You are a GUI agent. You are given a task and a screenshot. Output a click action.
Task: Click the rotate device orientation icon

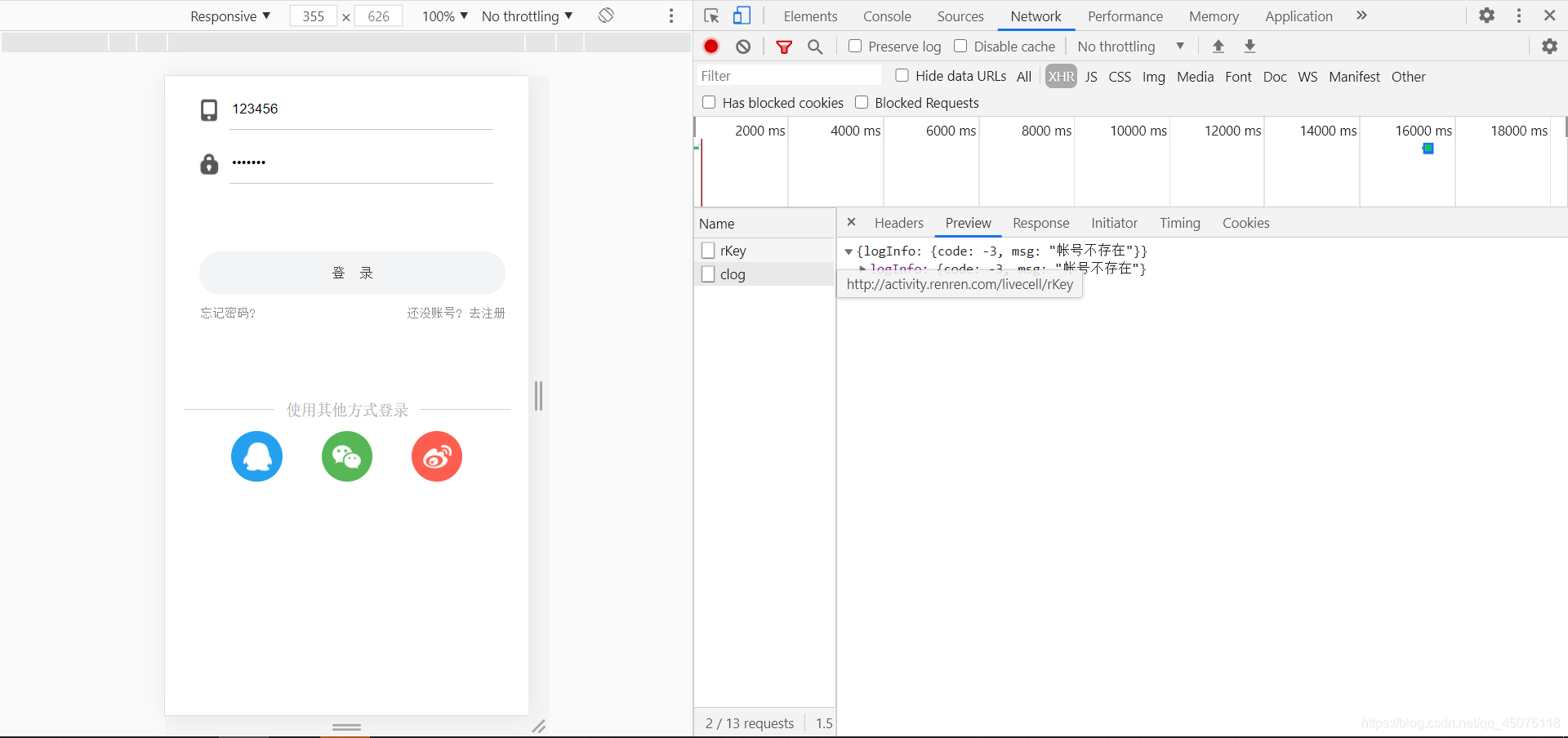(x=606, y=16)
